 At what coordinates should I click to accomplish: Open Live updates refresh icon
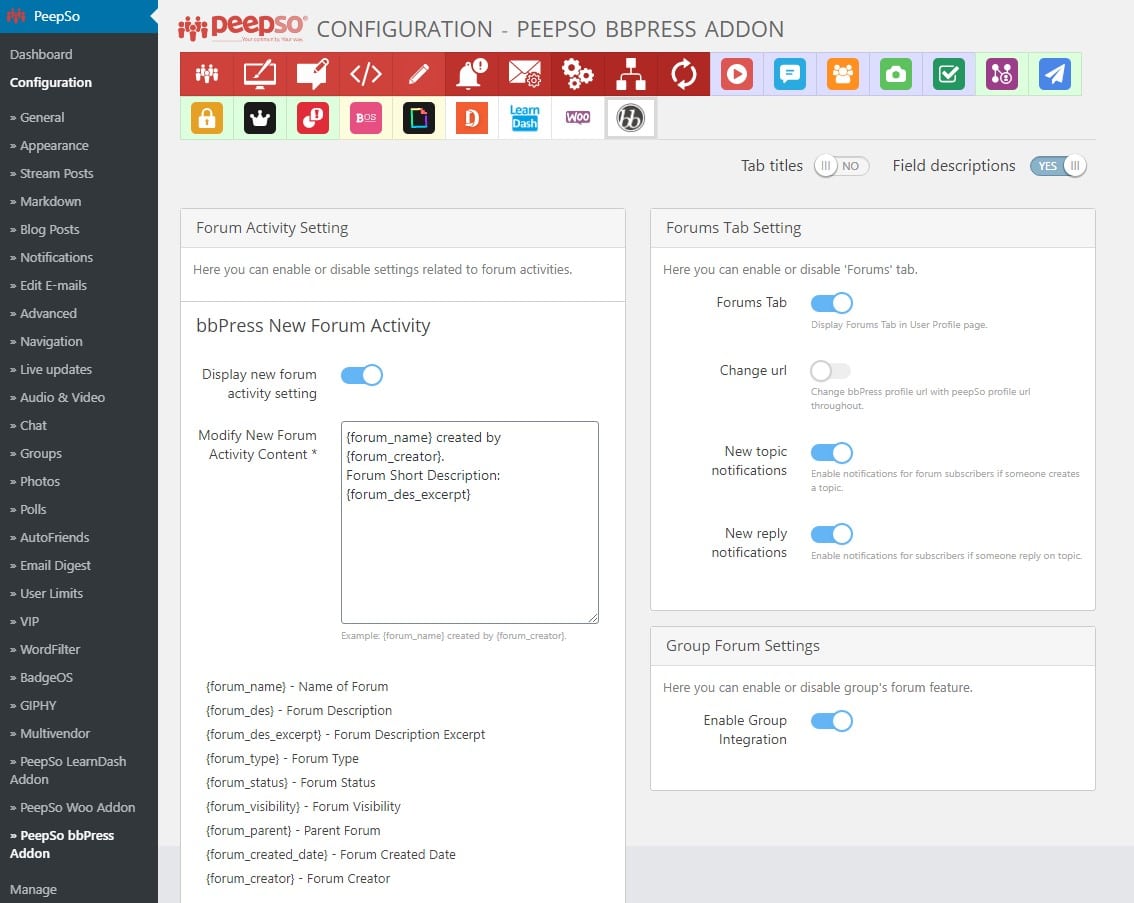point(683,74)
